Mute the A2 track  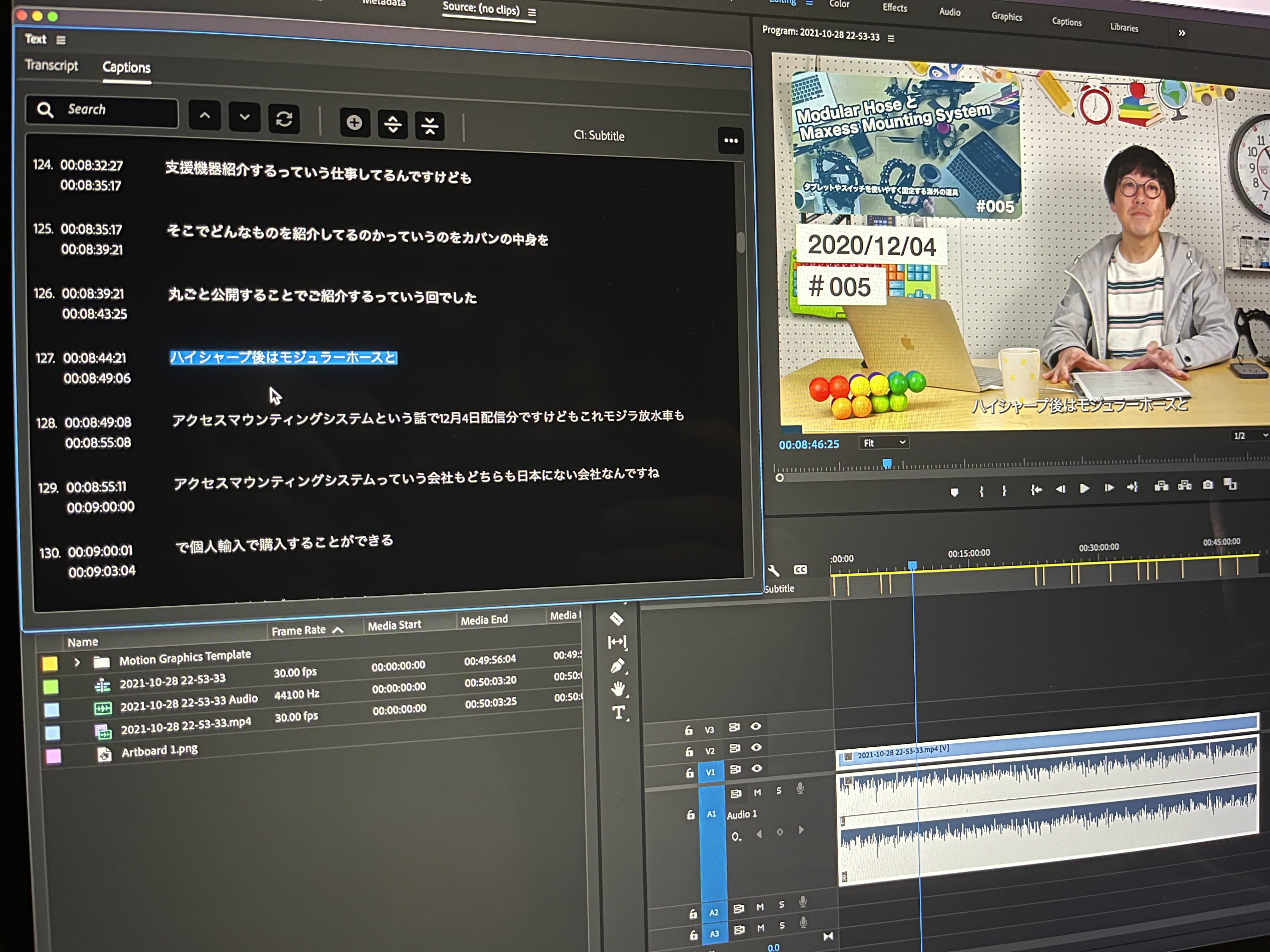(x=760, y=907)
